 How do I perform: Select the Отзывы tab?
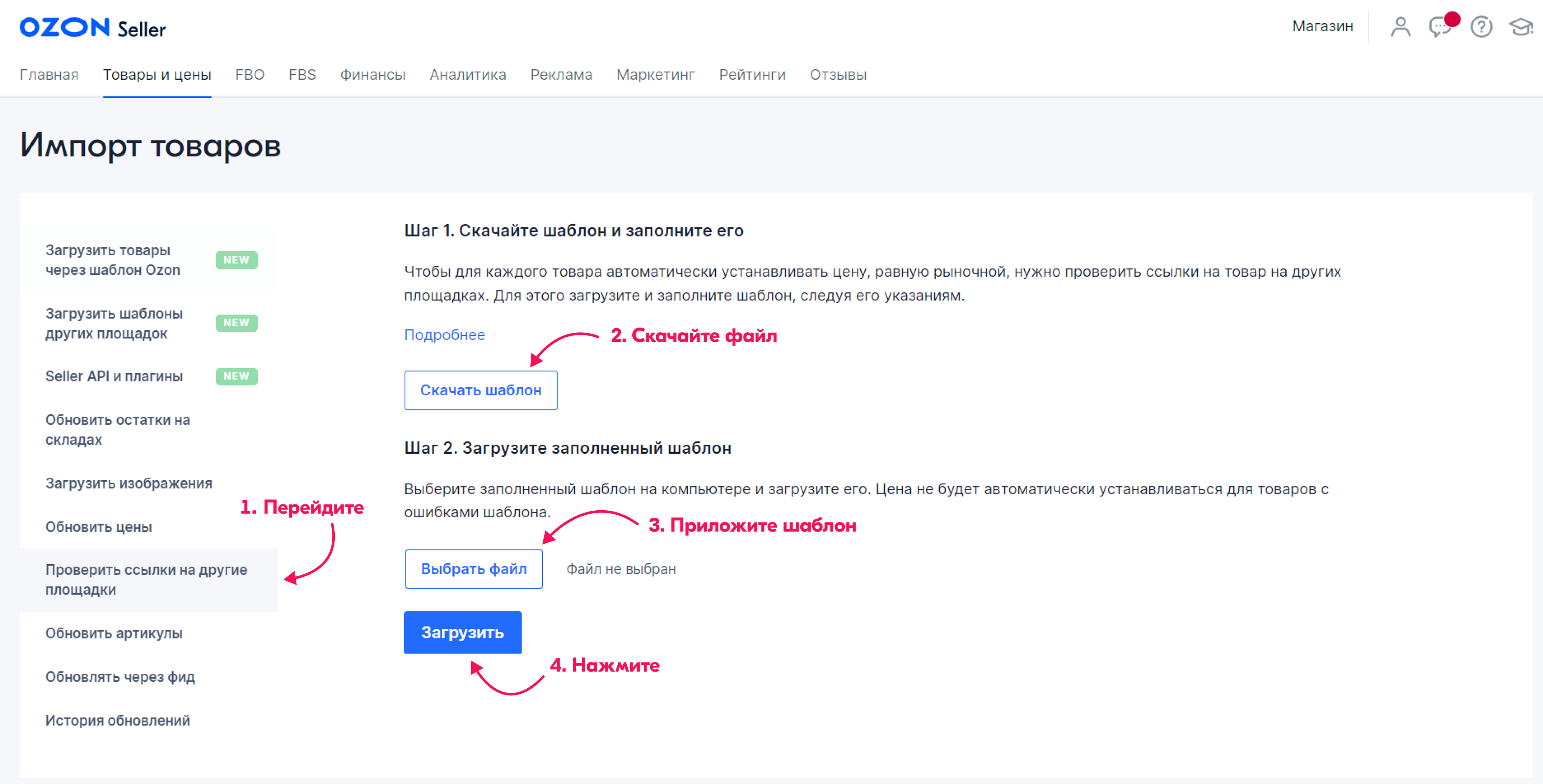pos(838,75)
